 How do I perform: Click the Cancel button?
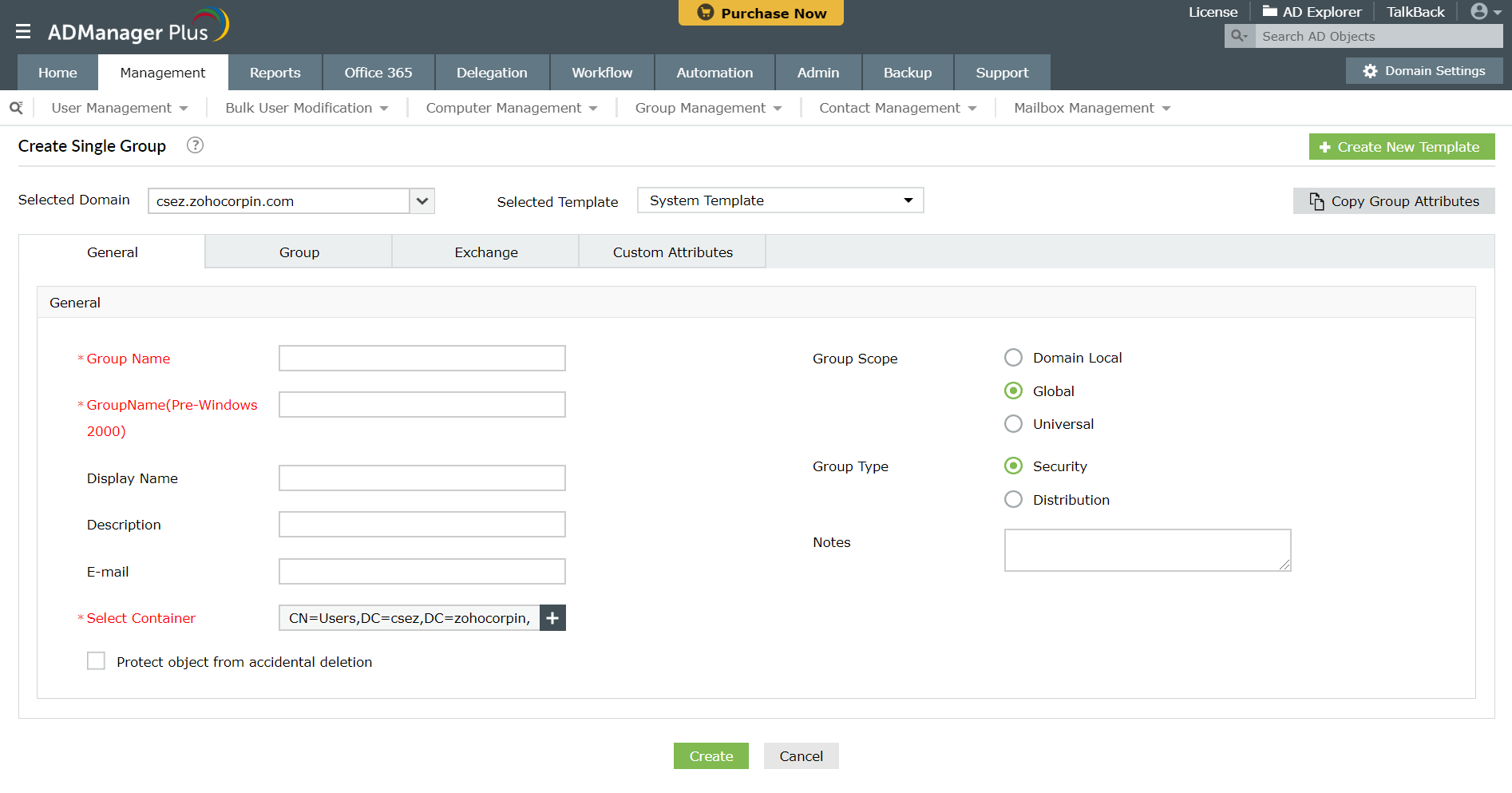tap(802, 756)
